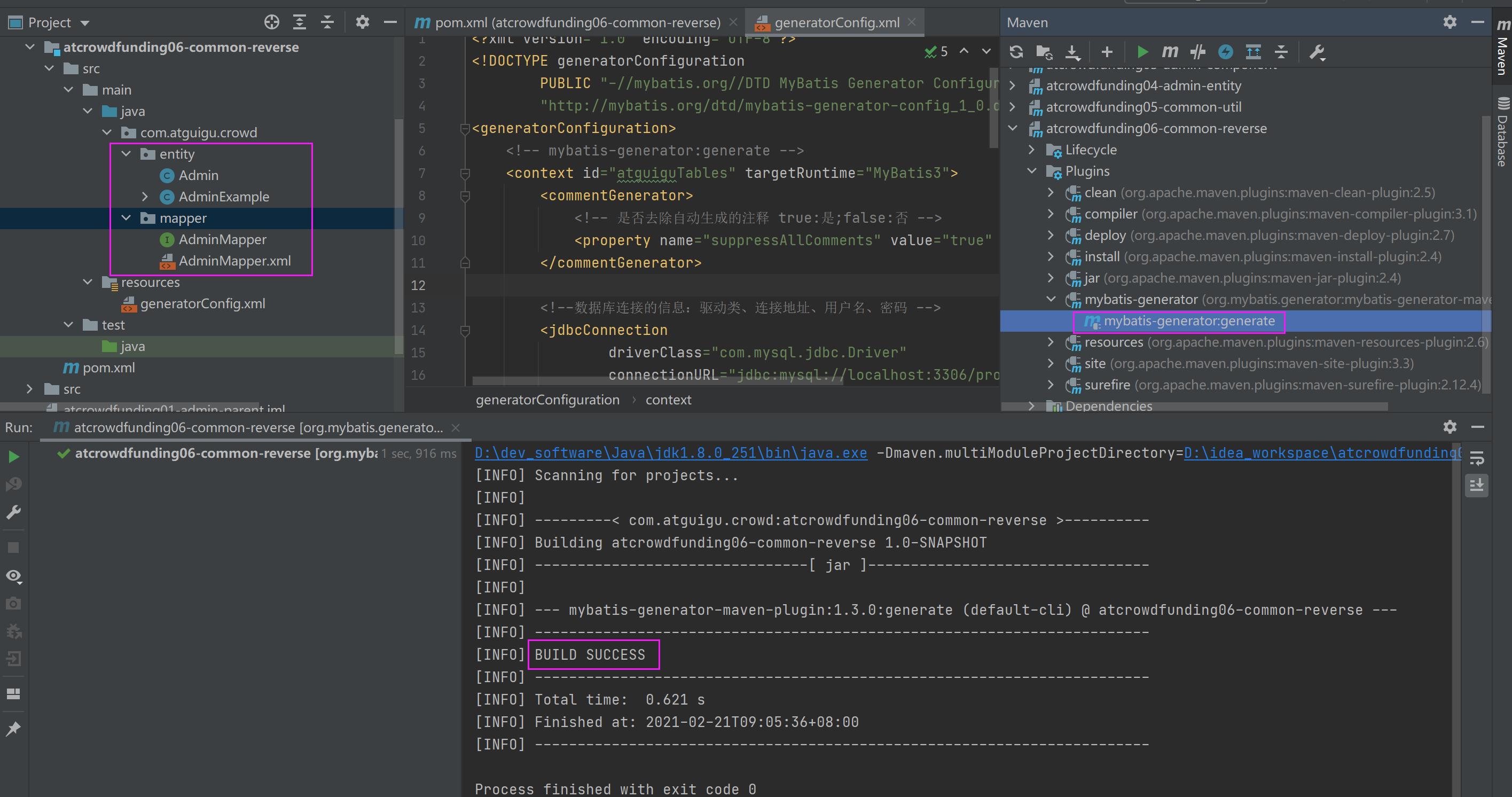Open Maven panel gear options
This screenshot has width=1512, height=797.
pyautogui.click(x=1450, y=22)
